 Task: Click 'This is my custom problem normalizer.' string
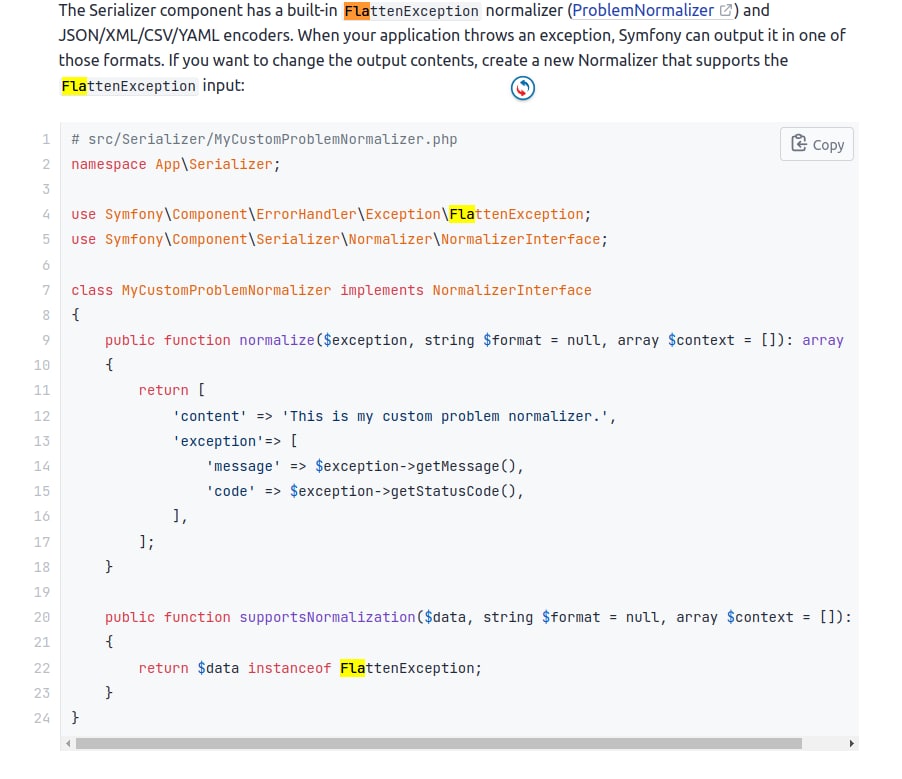[445, 416]
